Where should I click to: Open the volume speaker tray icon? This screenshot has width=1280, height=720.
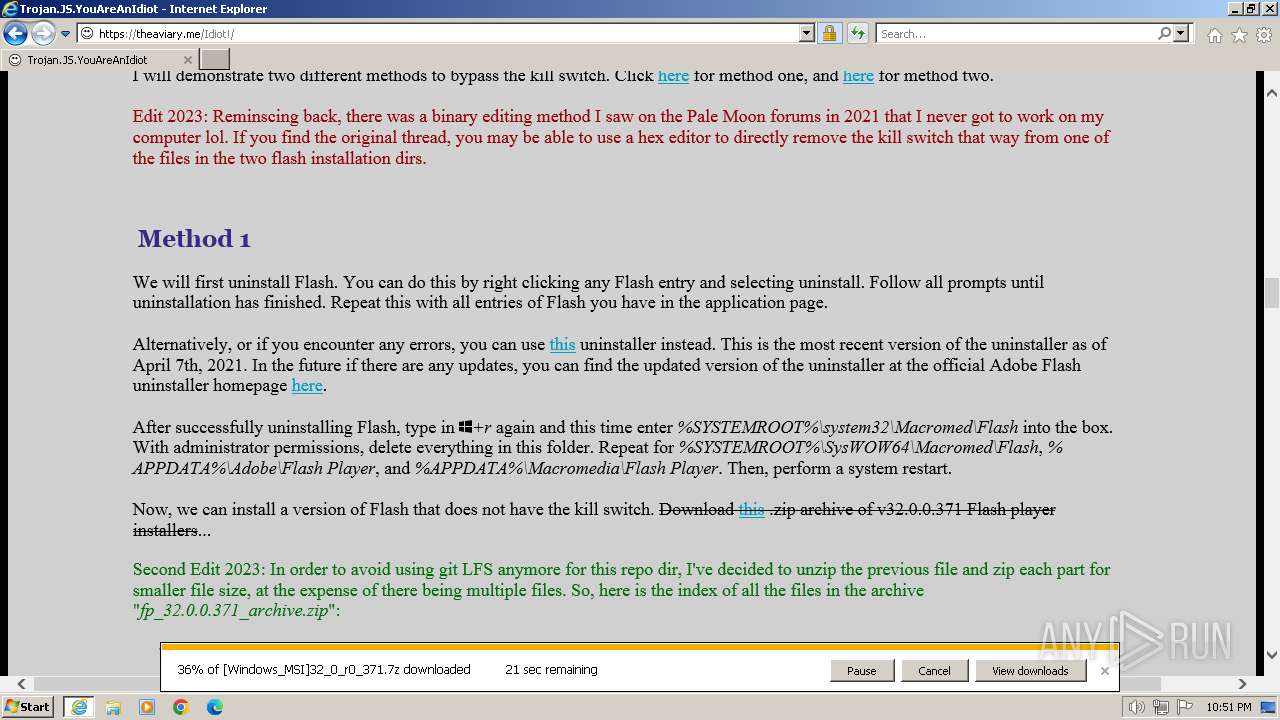pyautogui.click(x=1137, y=707)
